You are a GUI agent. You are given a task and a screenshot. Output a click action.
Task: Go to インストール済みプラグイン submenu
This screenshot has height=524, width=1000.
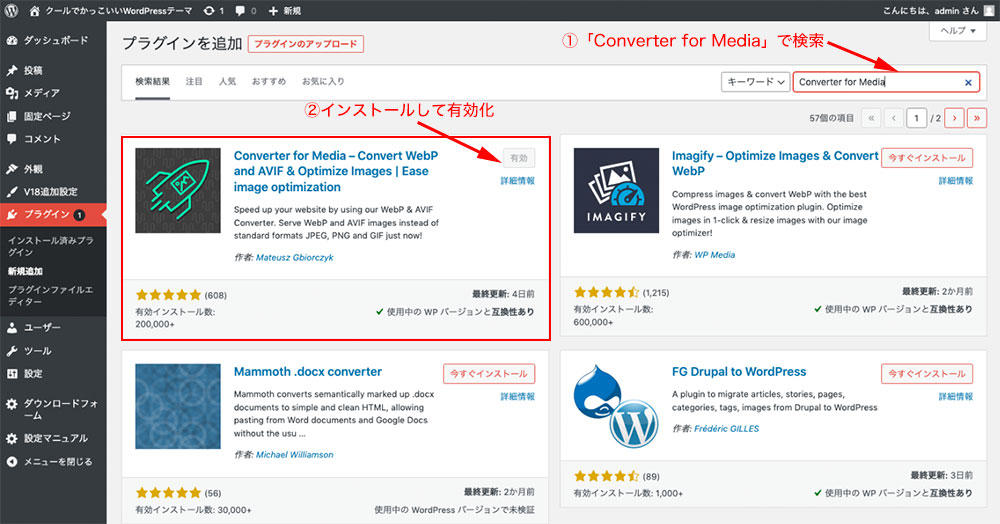(x=50, y=246)
